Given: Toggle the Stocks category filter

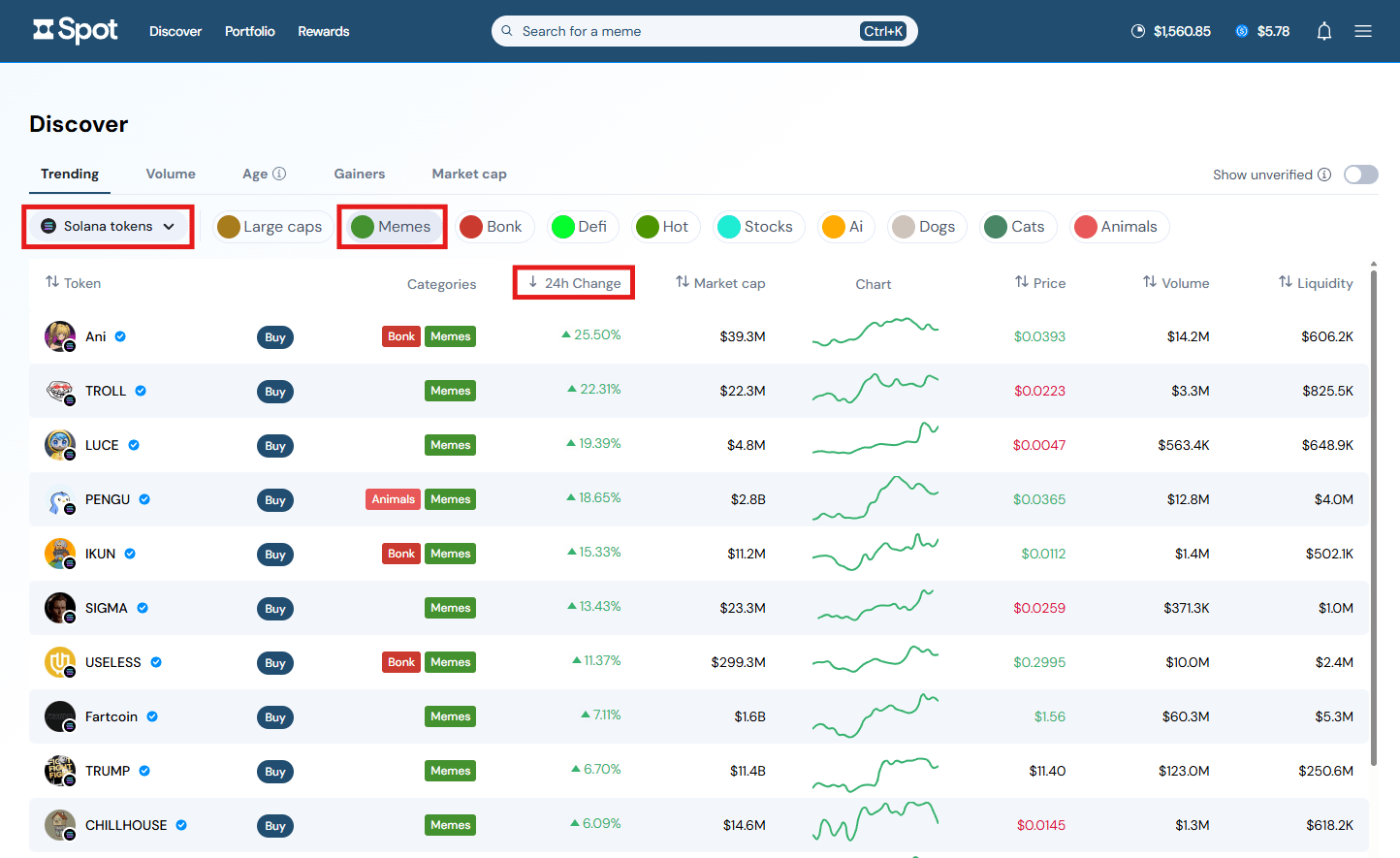Looking at the screenshot, I should click(757, 227).
